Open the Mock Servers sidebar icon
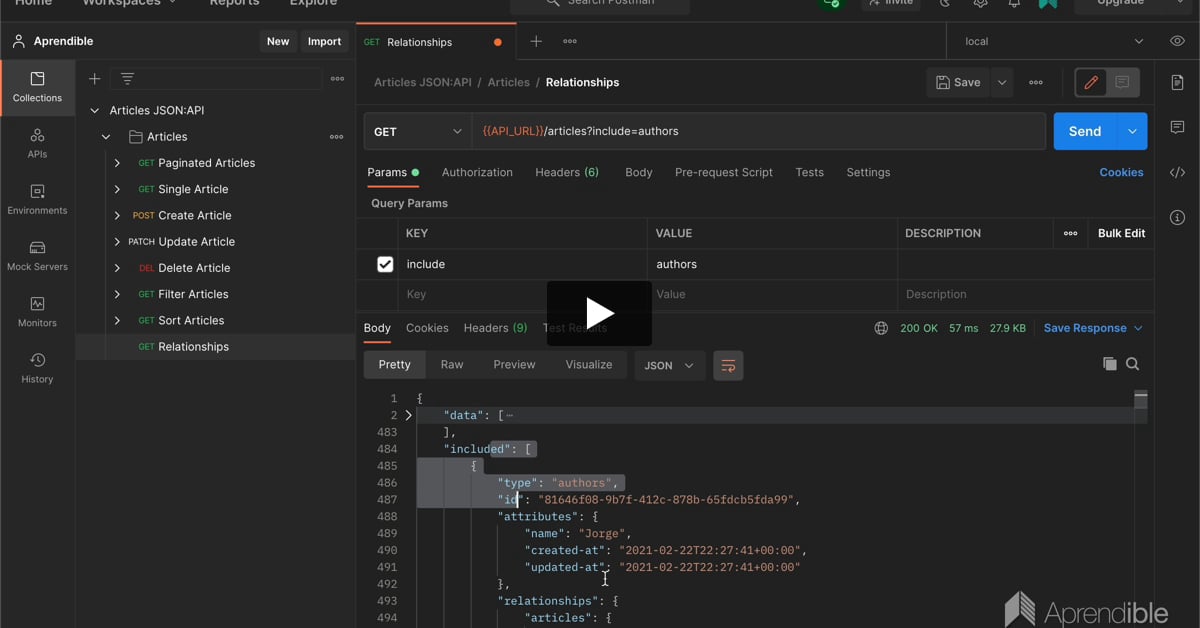The image size is (1200, 628). tap(37, 256)
